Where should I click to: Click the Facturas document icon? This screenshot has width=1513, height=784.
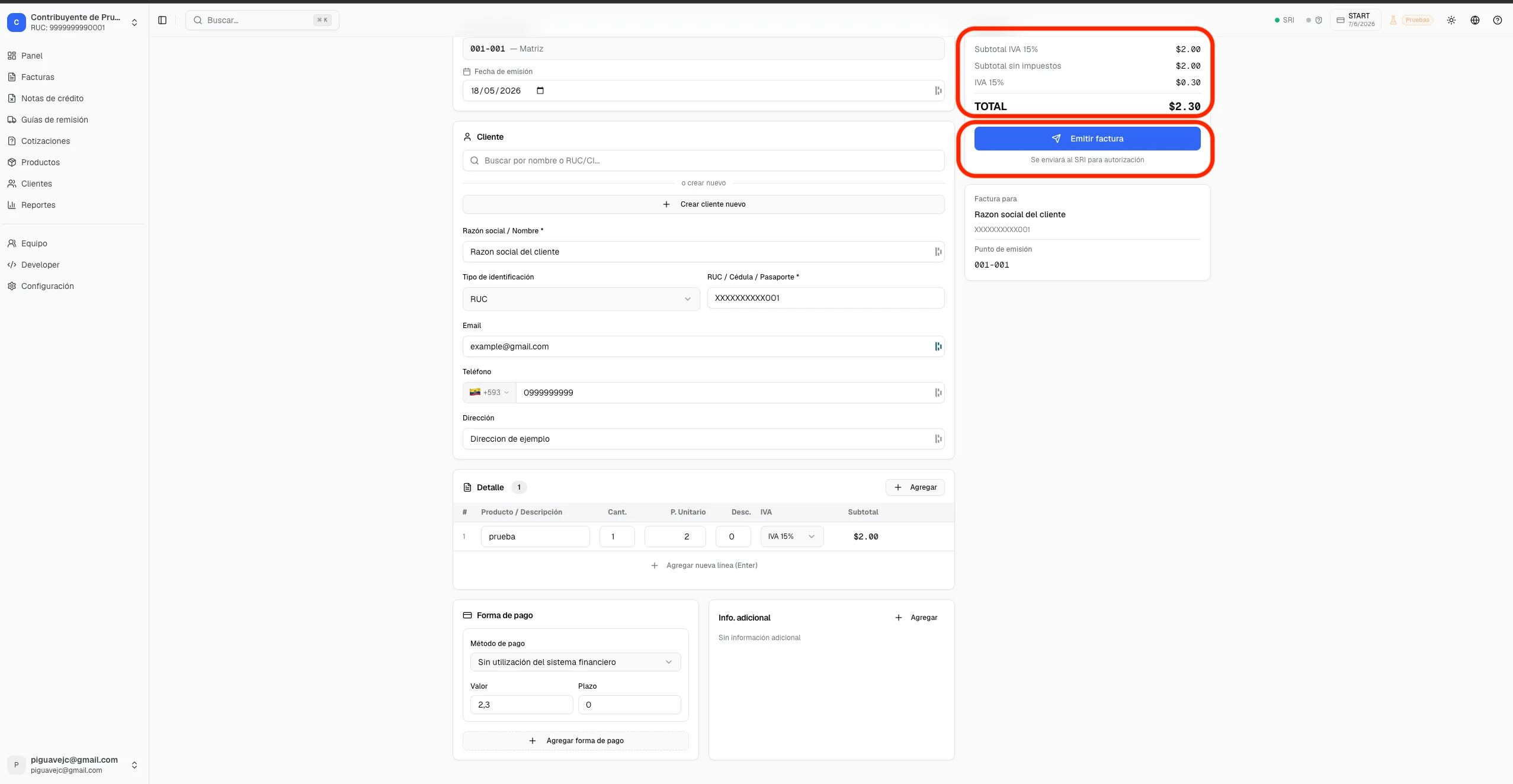(12, 77)
